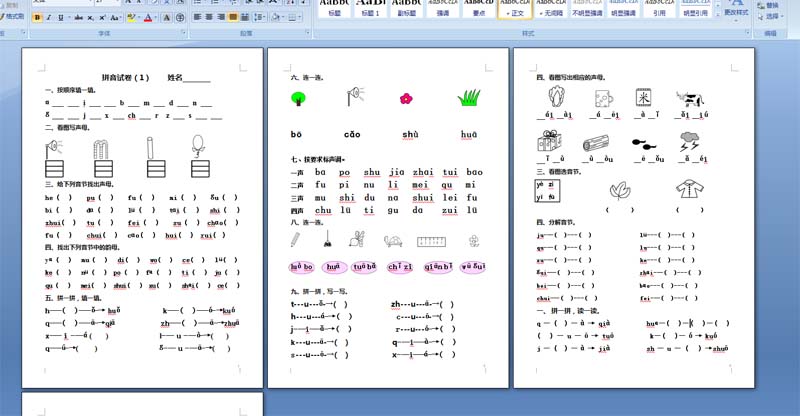Click the styles gallery down arrow
Image resolution: width=800 pixels, height=416 pixels.
pyautogui.click(x=717, y=6)
